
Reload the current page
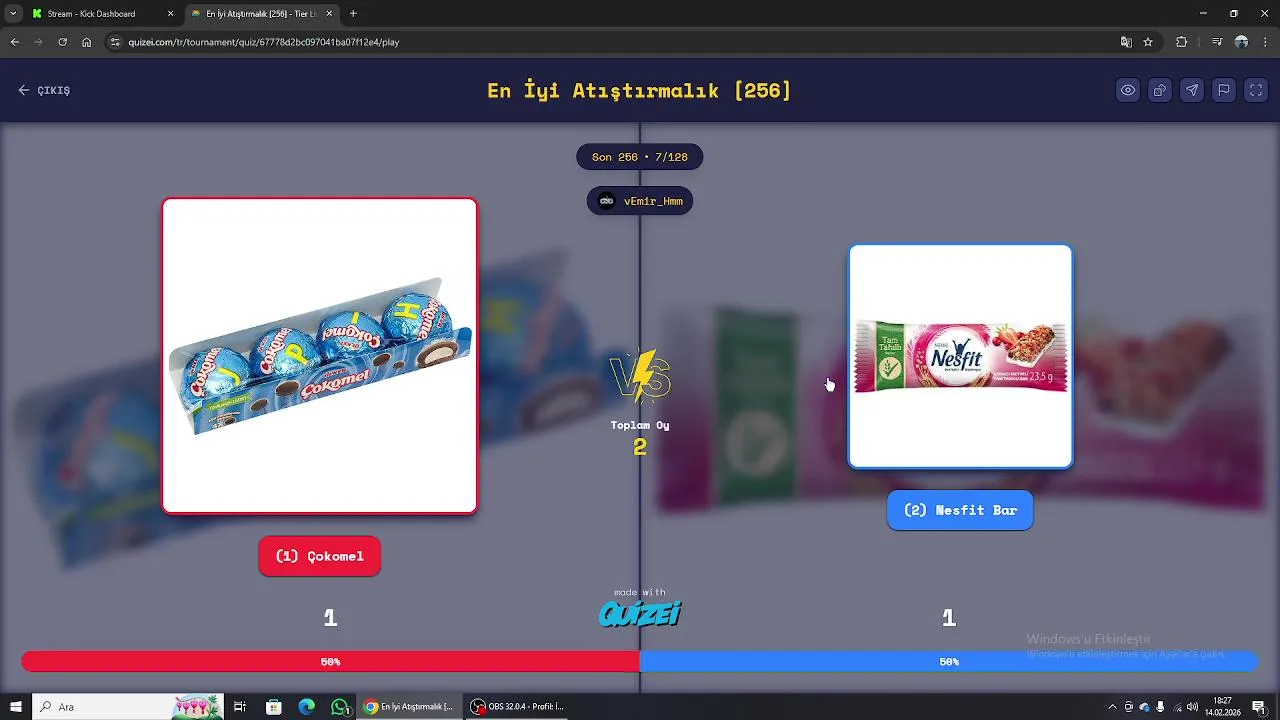pos(63,42)
